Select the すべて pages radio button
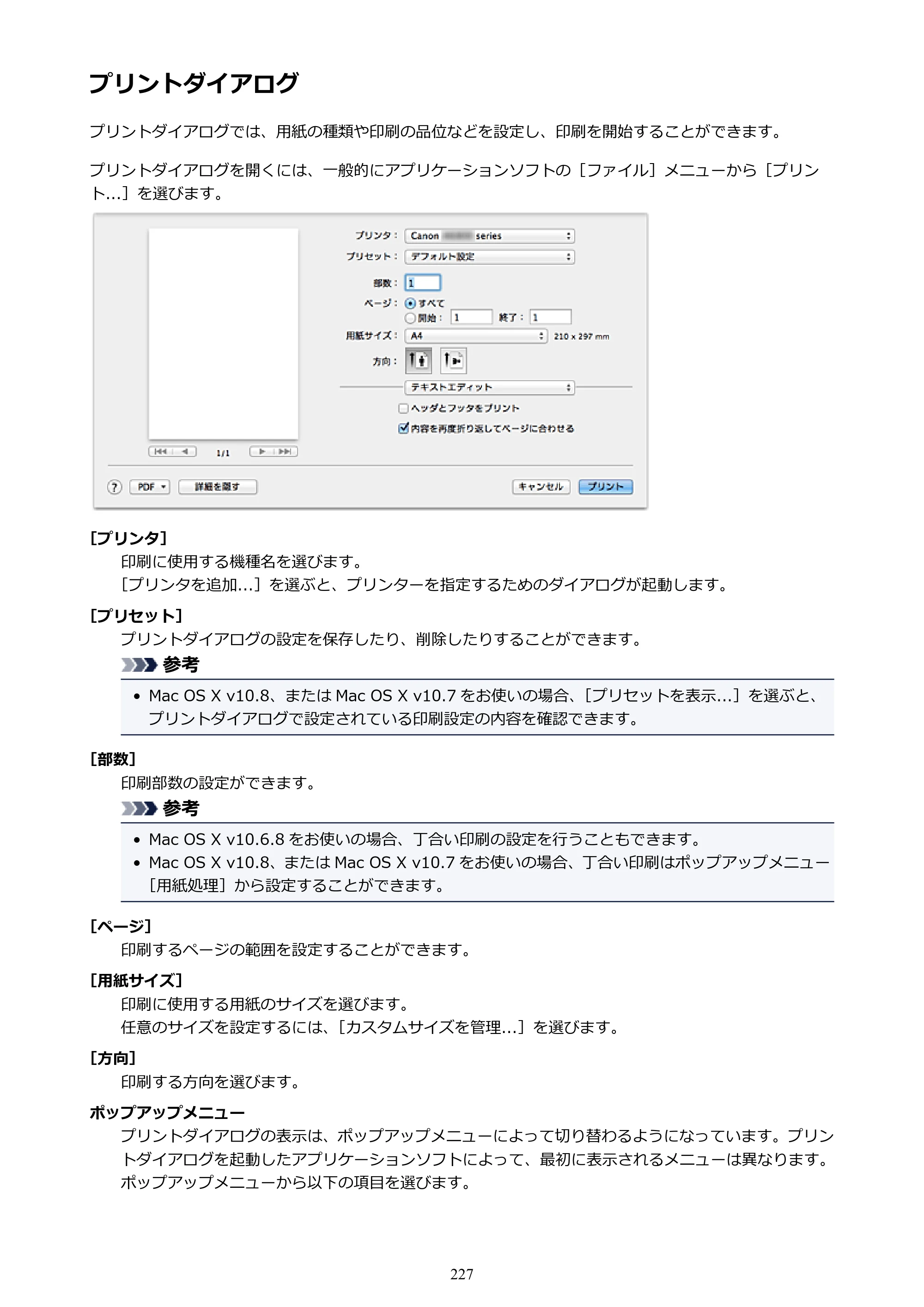The width and height of the screenshot is (924, 1307). [x=410, y=304]
